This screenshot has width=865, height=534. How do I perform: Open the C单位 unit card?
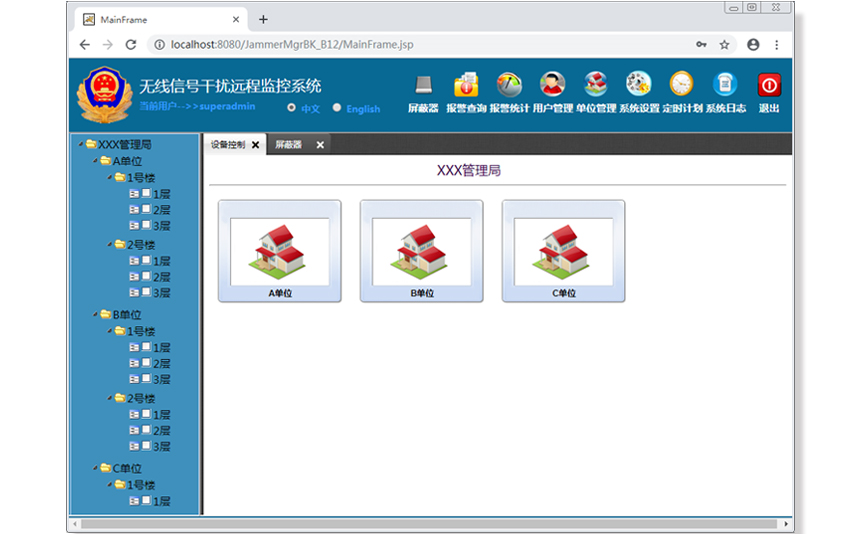[563, 251]
